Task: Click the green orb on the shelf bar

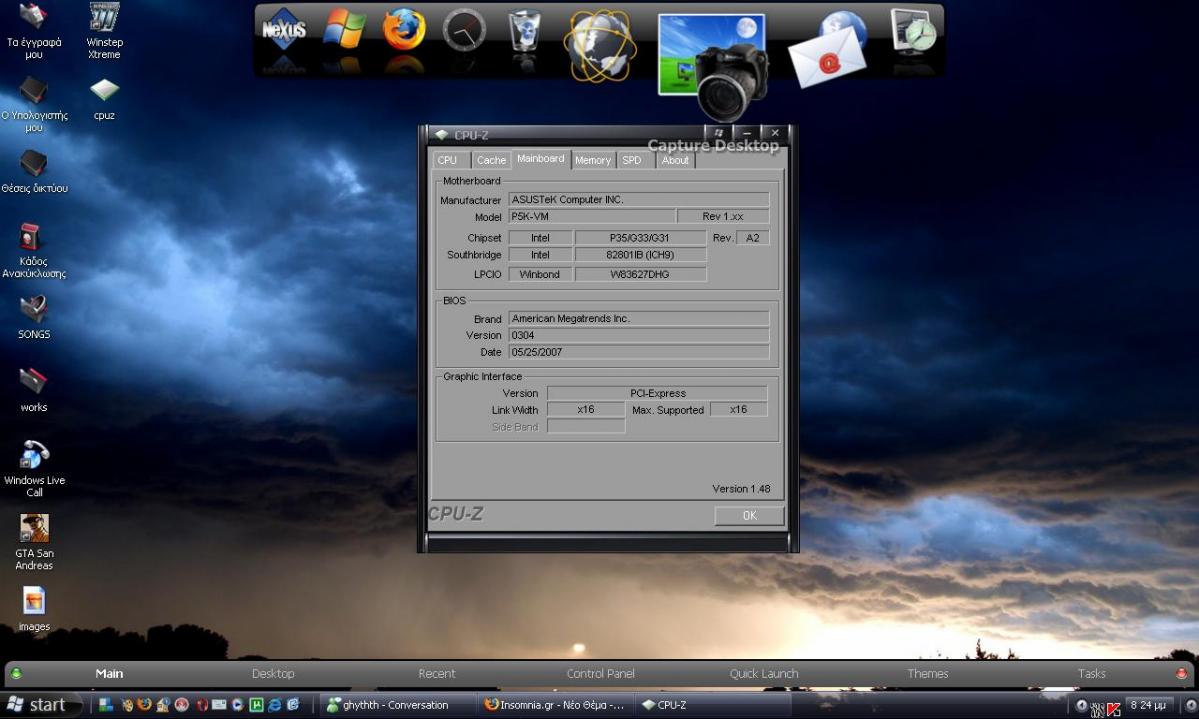Action: point(16,673)
